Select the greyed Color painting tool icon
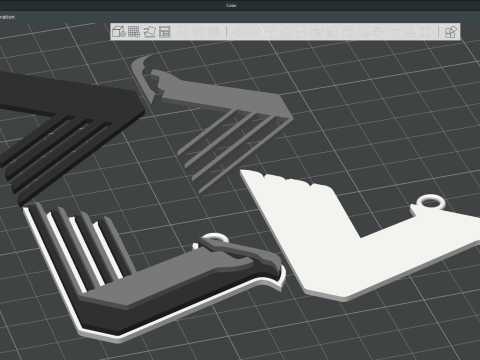The image size is (480, 360). pyautogui.click(x=379, y=32)
